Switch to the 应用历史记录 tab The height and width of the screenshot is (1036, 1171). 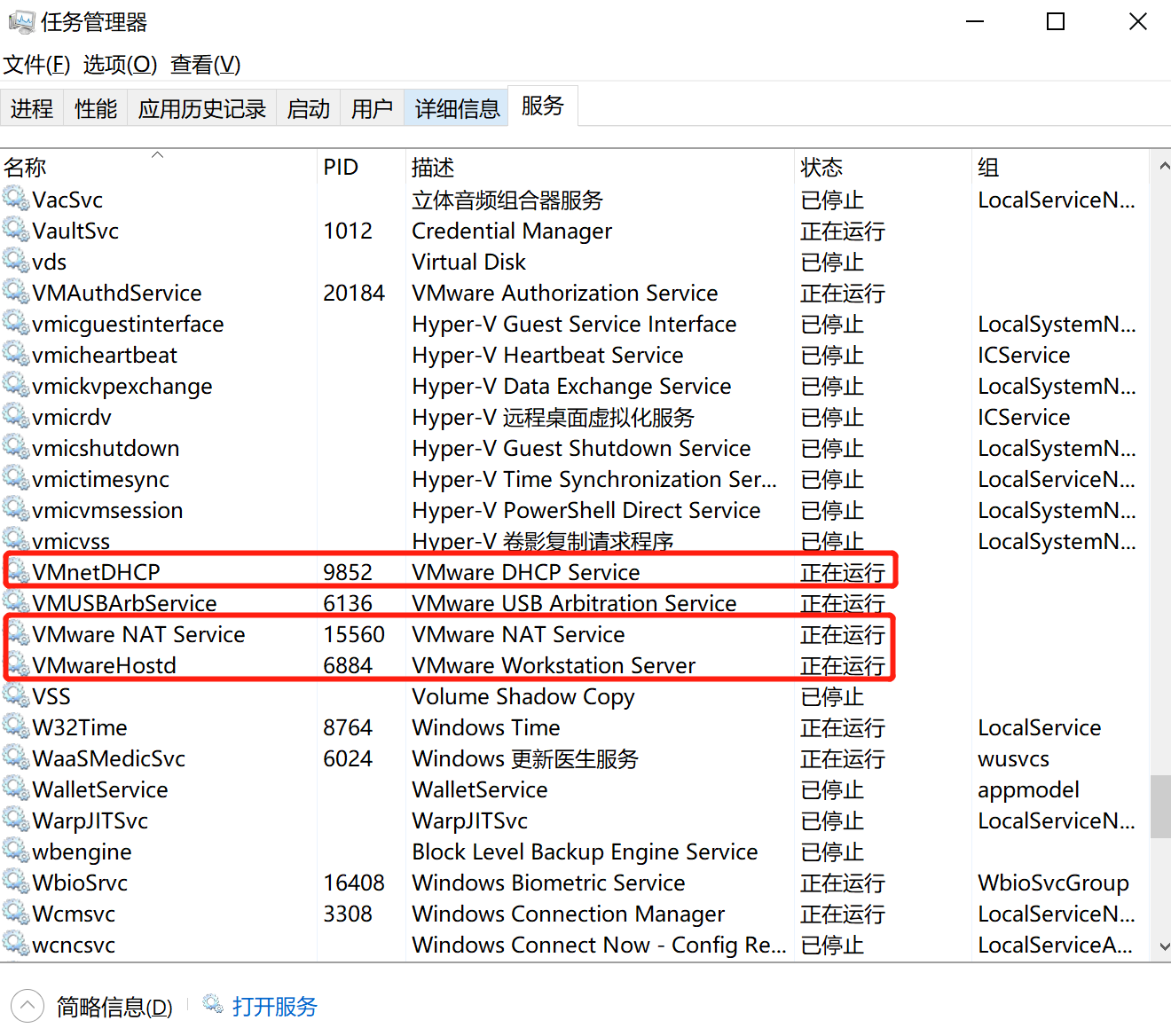[x=202, y=108]
